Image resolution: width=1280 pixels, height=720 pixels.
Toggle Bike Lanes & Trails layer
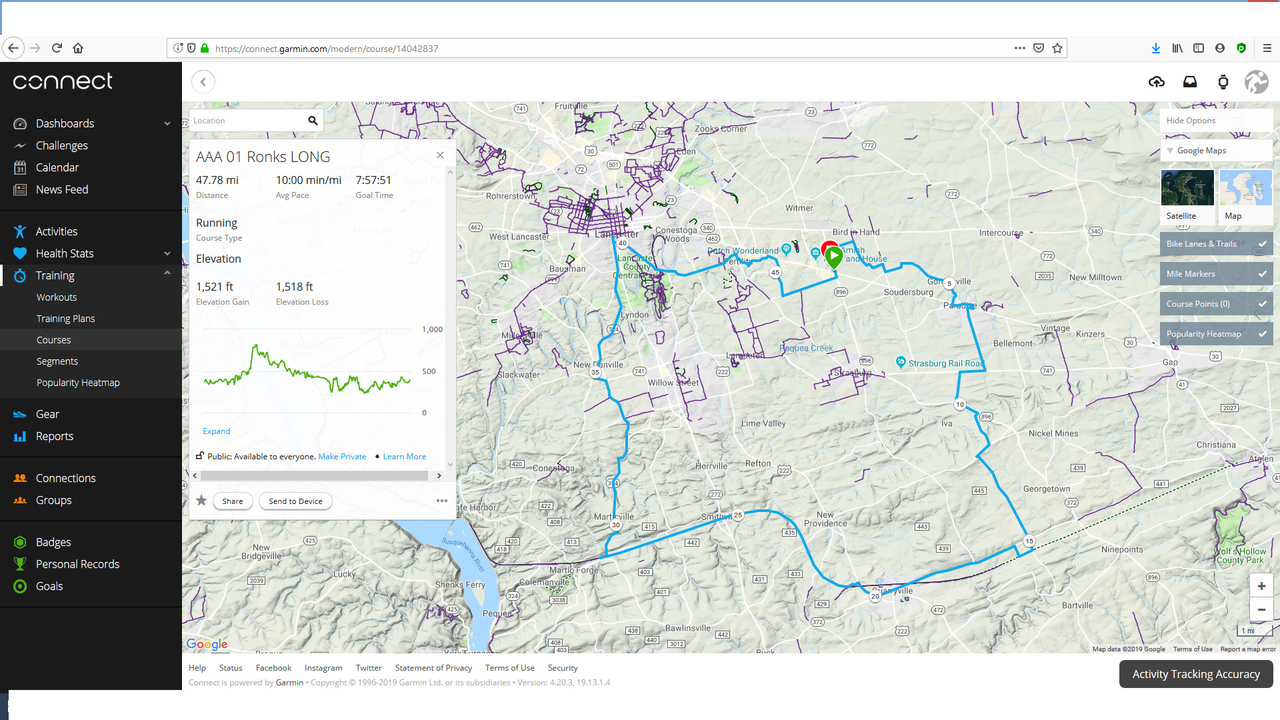1217,244
